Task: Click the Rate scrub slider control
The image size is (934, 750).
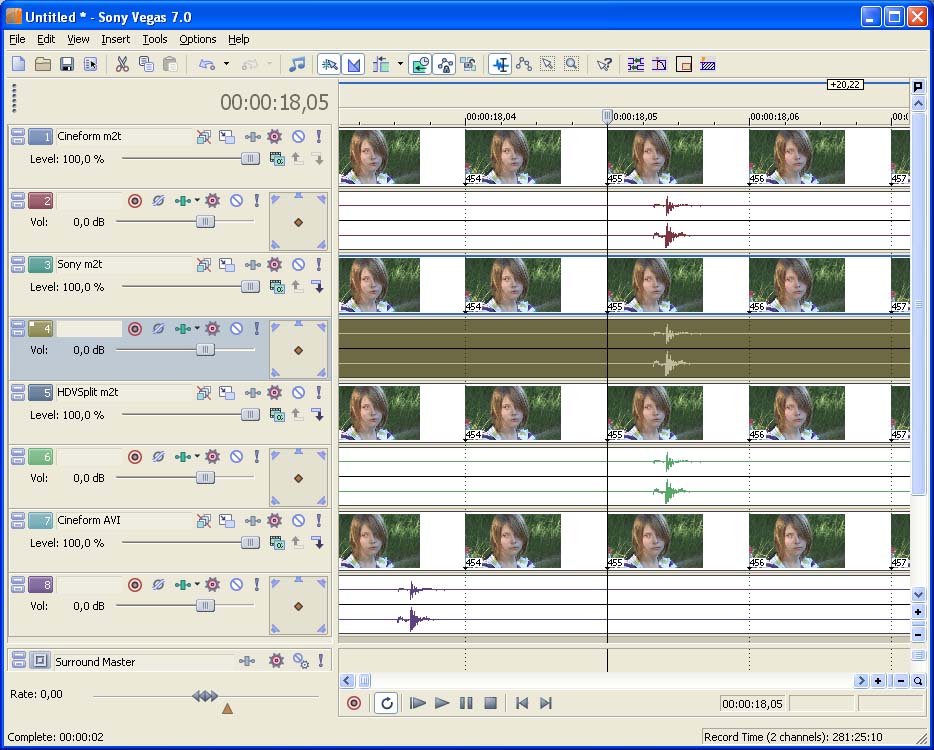Action: tap(205, 696)
